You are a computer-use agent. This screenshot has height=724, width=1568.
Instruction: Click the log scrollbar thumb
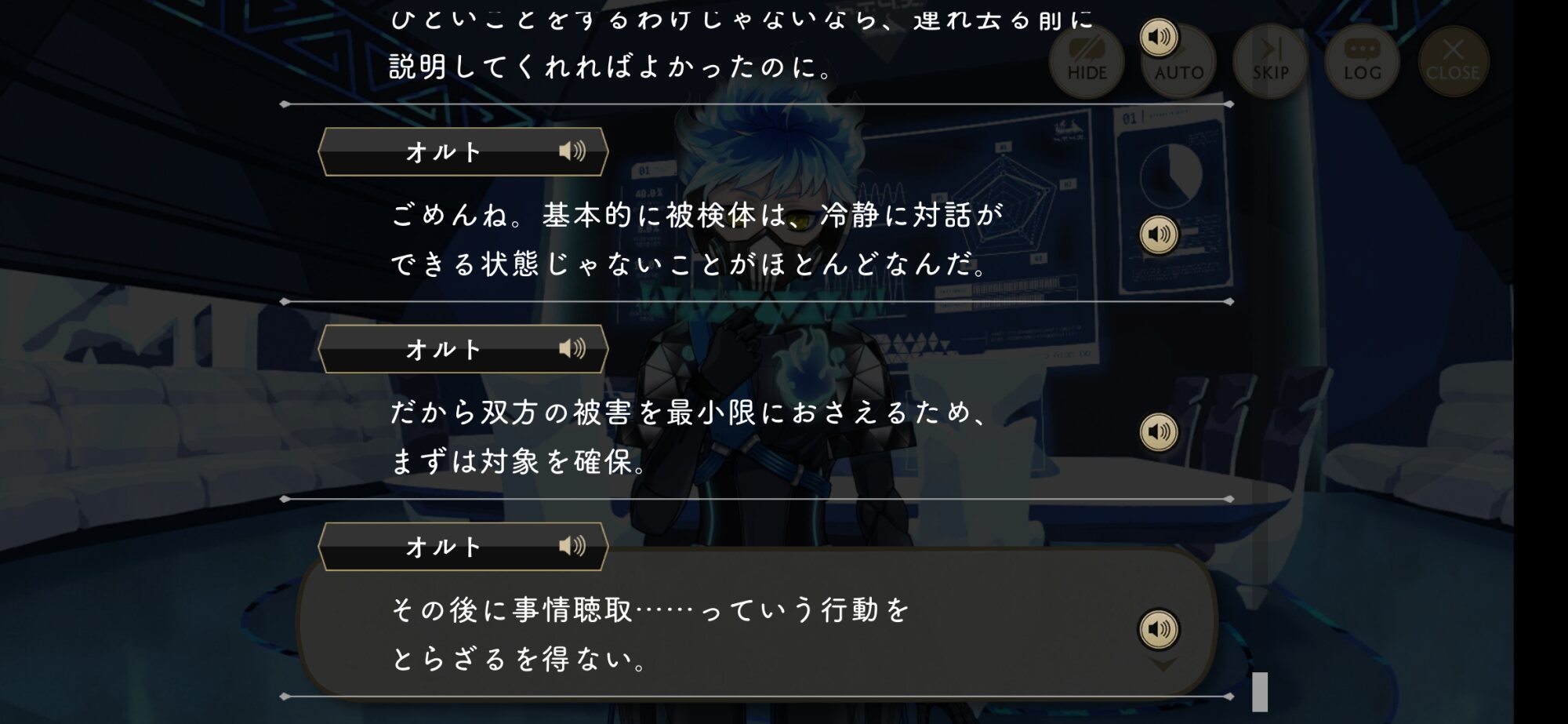click(1260, 692)
